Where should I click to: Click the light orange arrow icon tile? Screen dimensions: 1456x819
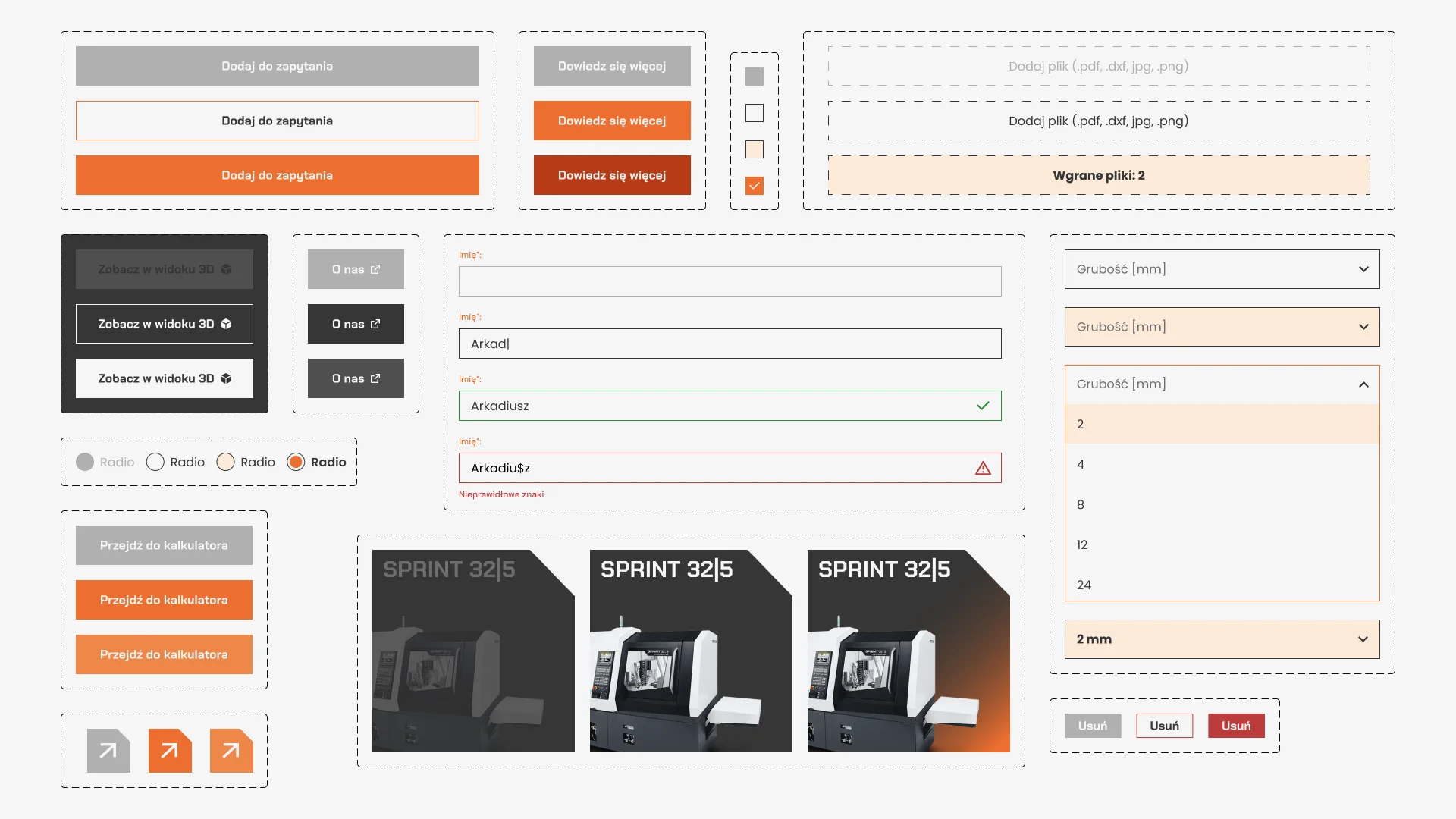(231, 751)
